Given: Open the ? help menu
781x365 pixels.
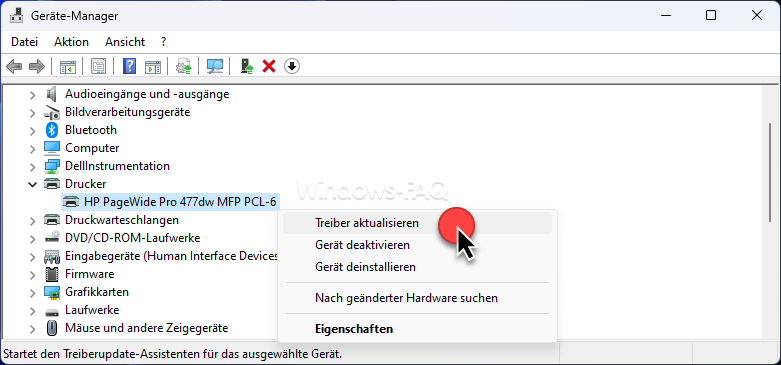Looking at the screenshot, I should click(x=164, y=42).
